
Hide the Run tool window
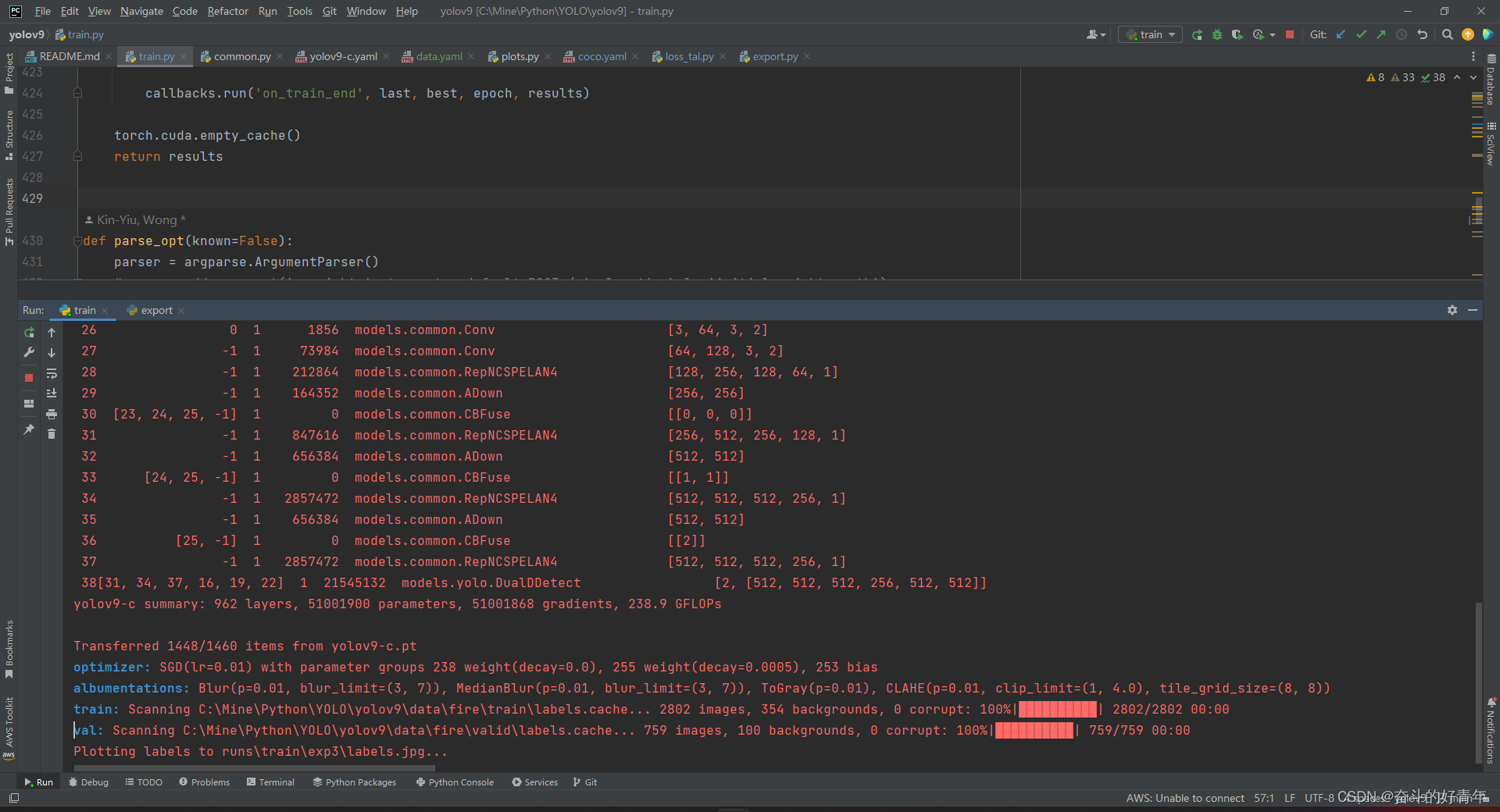point(1473,310)
